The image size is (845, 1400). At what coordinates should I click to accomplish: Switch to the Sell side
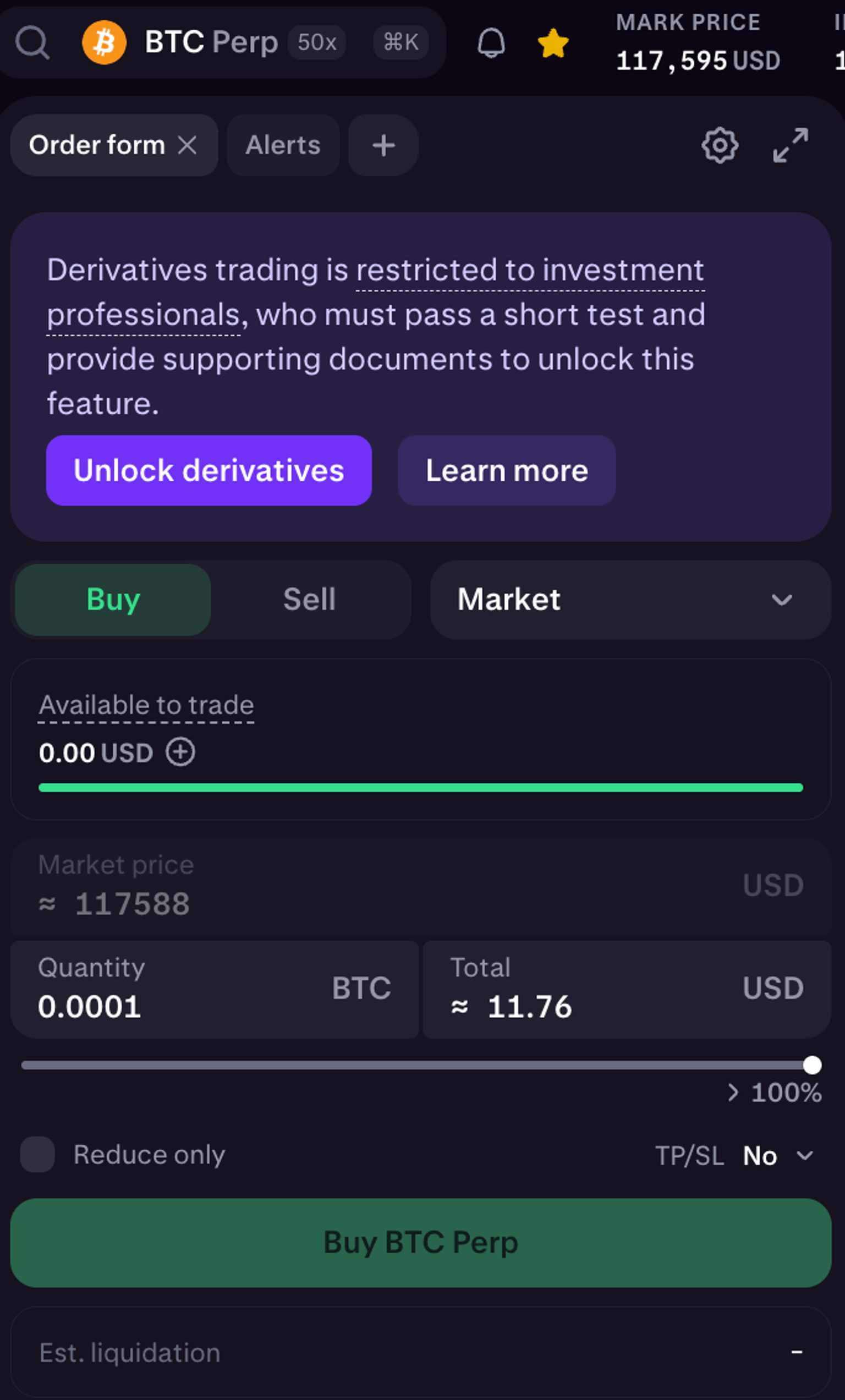[x=310, y=600]
